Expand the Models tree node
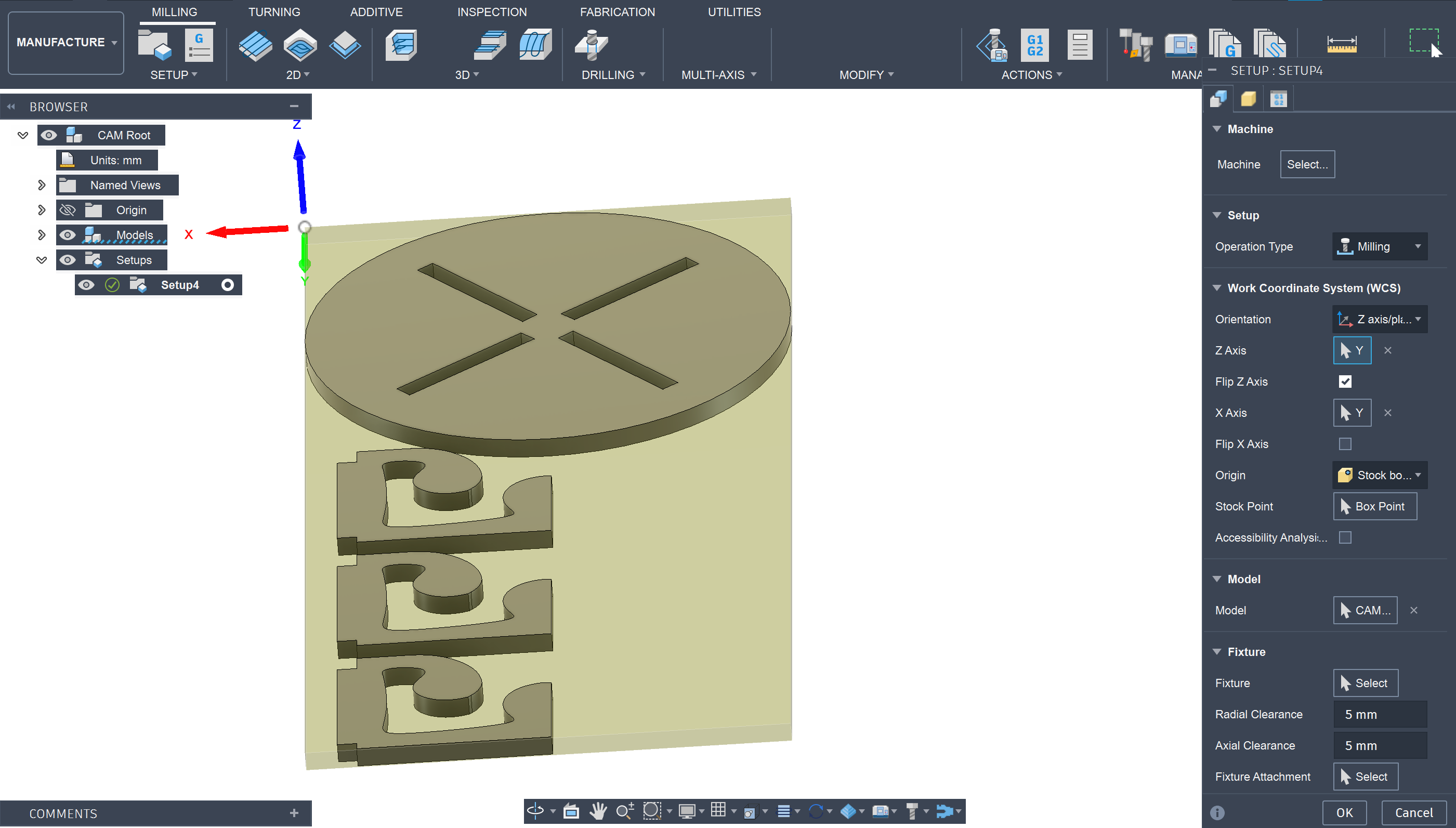 (42, 235)
